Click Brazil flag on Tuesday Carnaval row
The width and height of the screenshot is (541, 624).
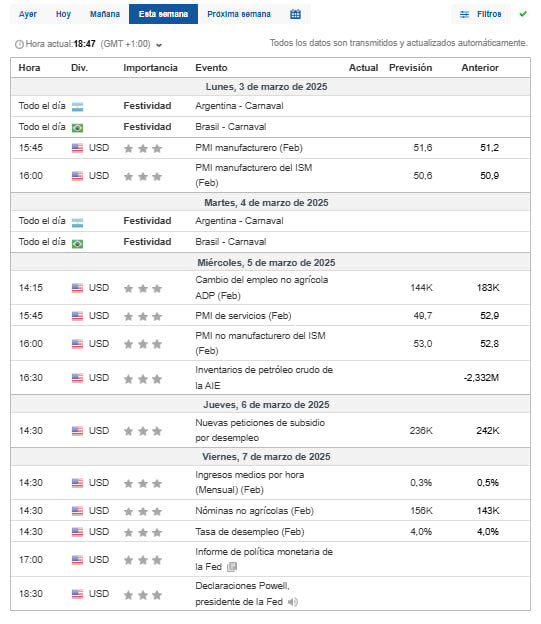click(x=78, y=243)
